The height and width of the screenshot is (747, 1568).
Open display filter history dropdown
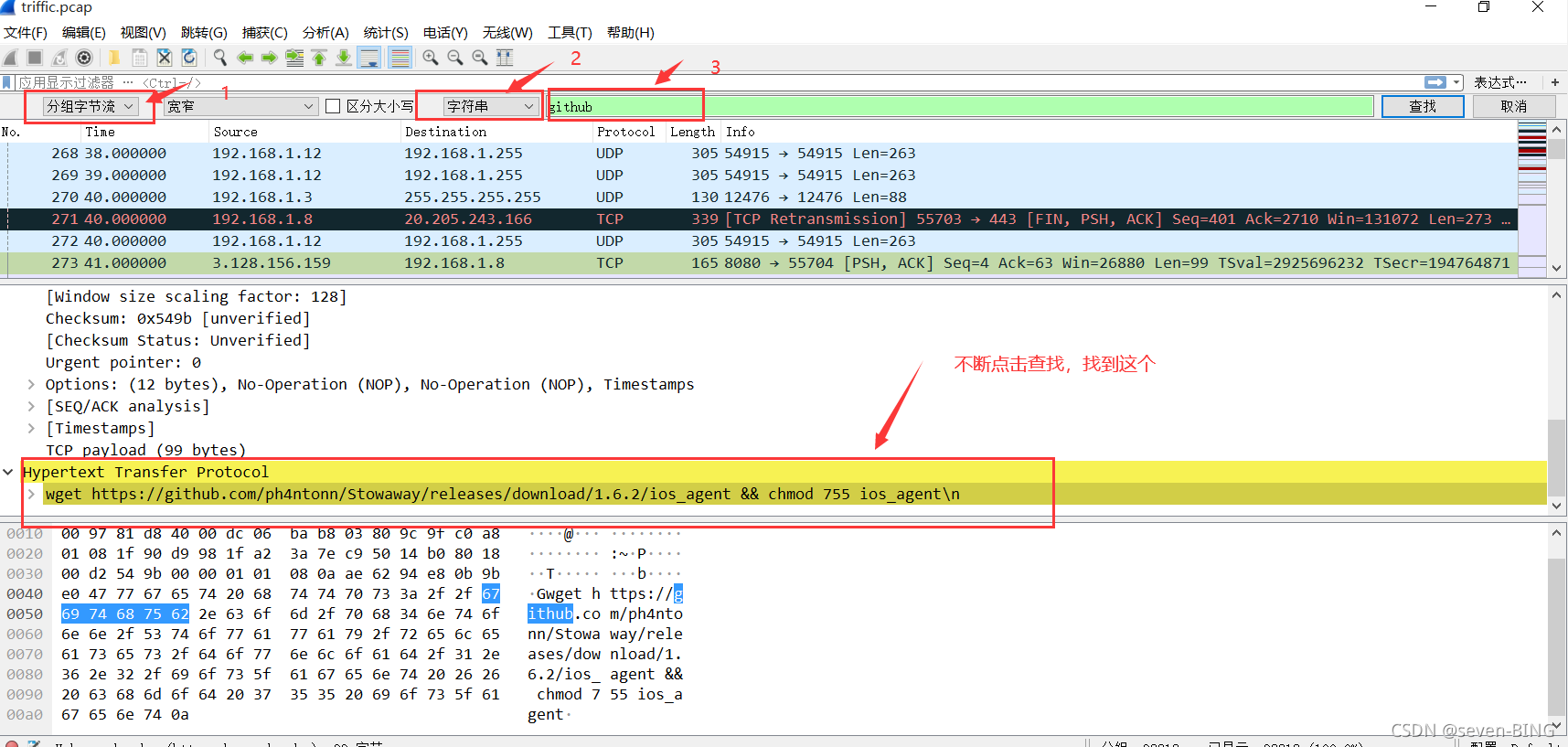[1456, 82]
